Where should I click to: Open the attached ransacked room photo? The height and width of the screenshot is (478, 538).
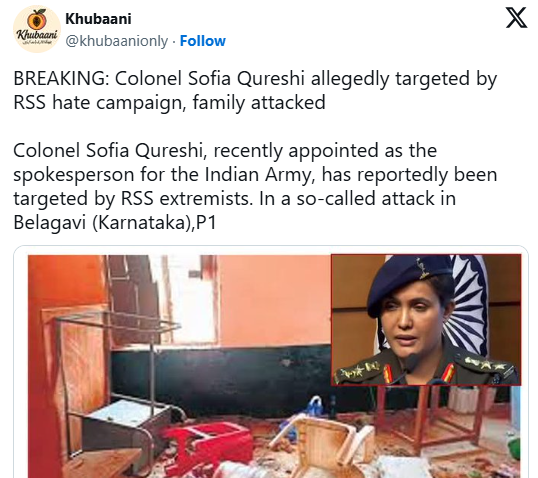(274, 366)
